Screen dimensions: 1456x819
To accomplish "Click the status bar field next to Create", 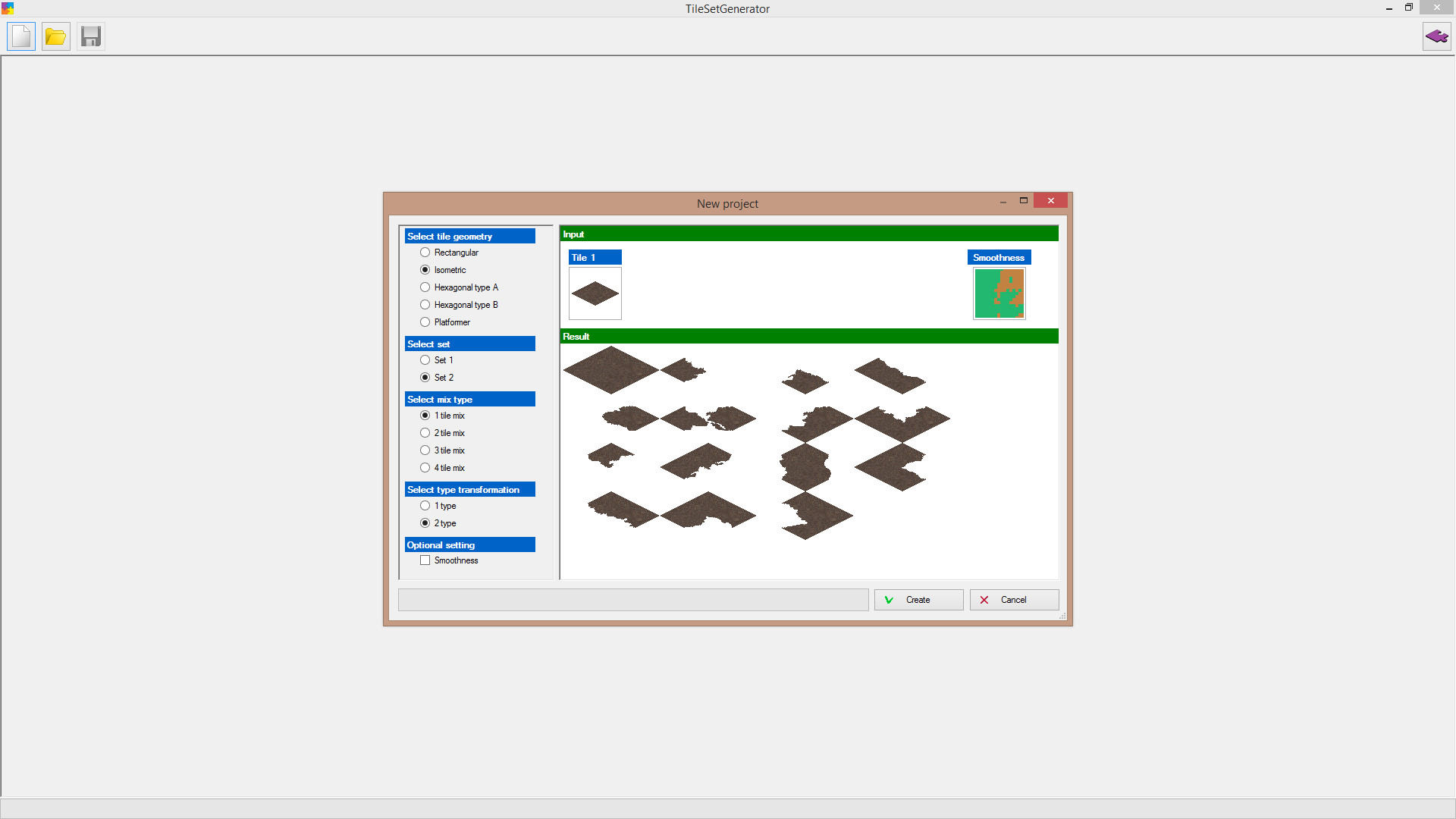I will tap(633, 600).
